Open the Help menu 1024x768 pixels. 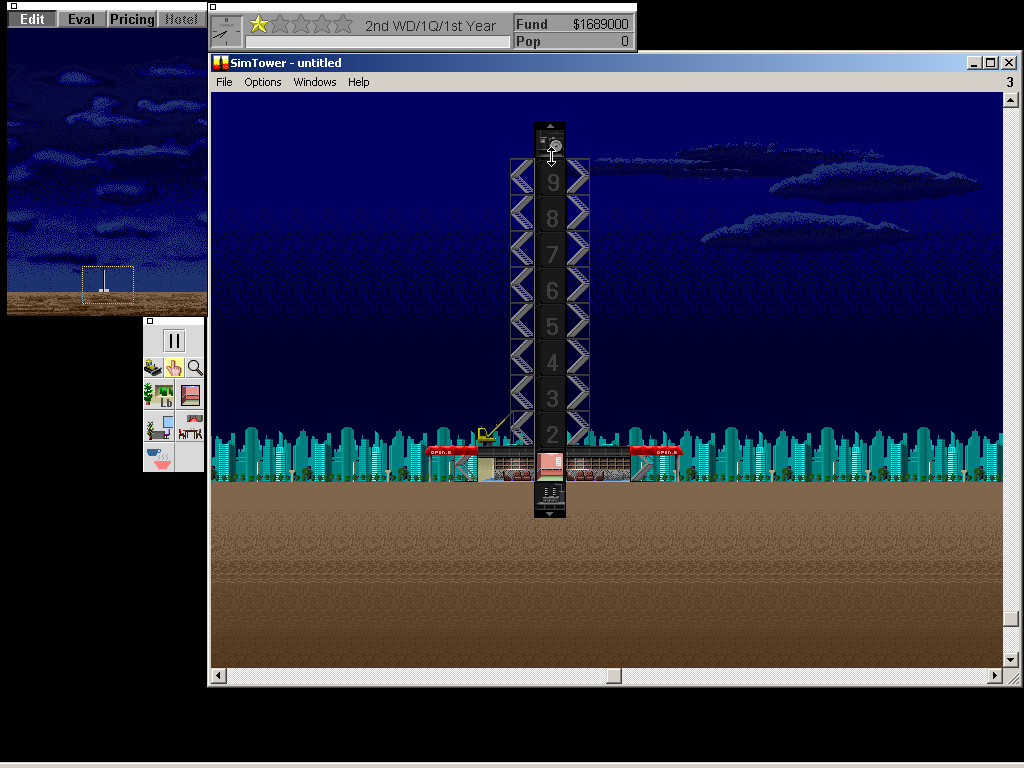[x=358, y=82]
